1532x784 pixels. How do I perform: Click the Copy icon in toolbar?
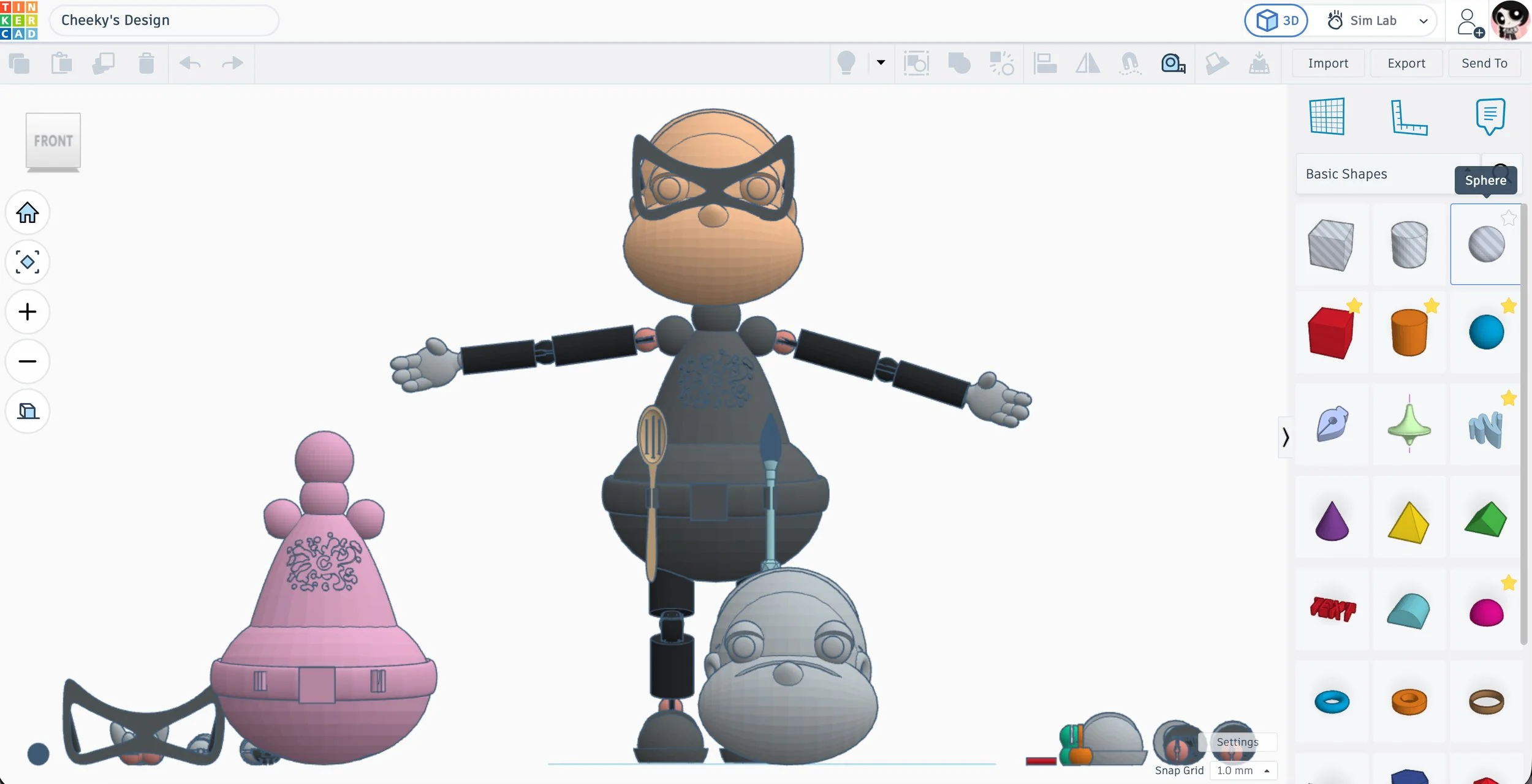pyautogui.click(x=20, y=63)
